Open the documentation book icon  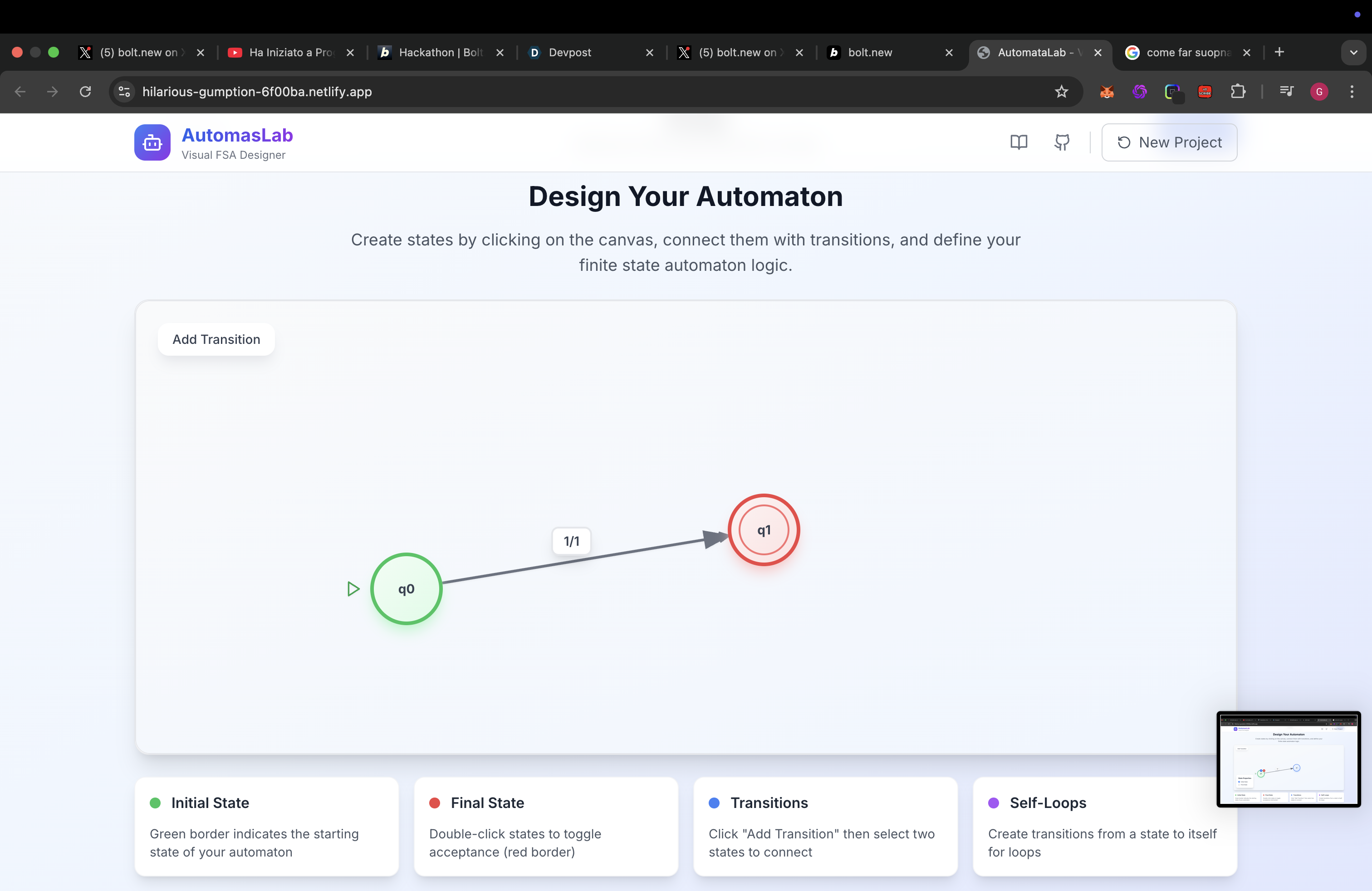pyautogui.click(x=1019, y=142)
